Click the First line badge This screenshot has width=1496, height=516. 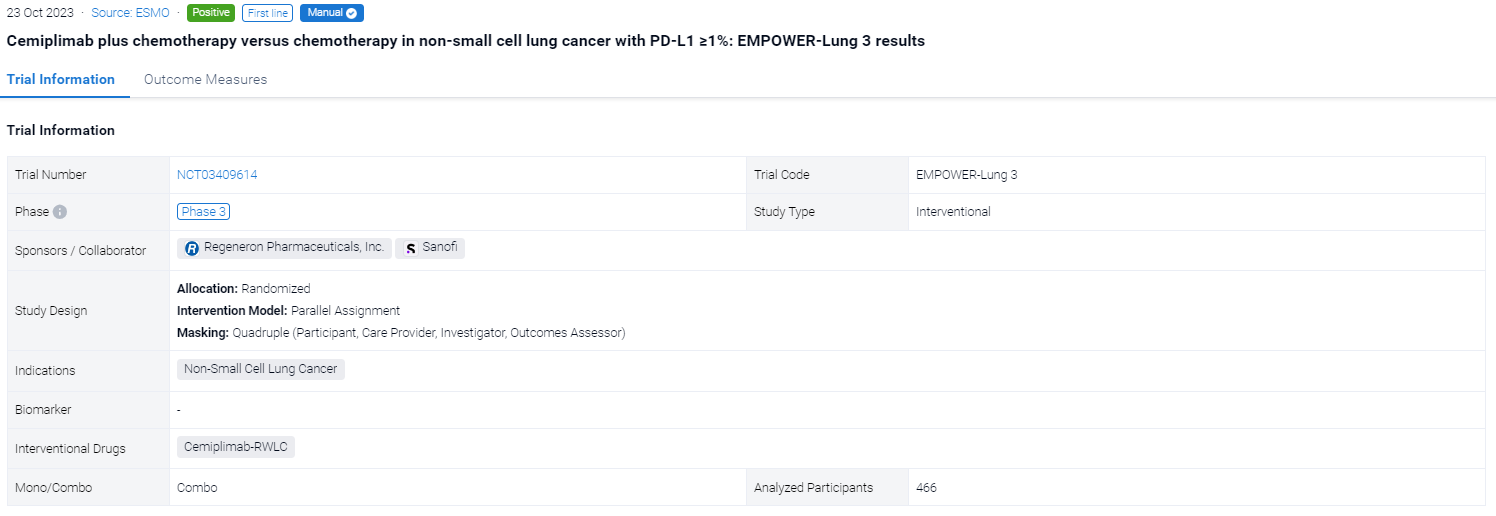[x=268, y=13]
